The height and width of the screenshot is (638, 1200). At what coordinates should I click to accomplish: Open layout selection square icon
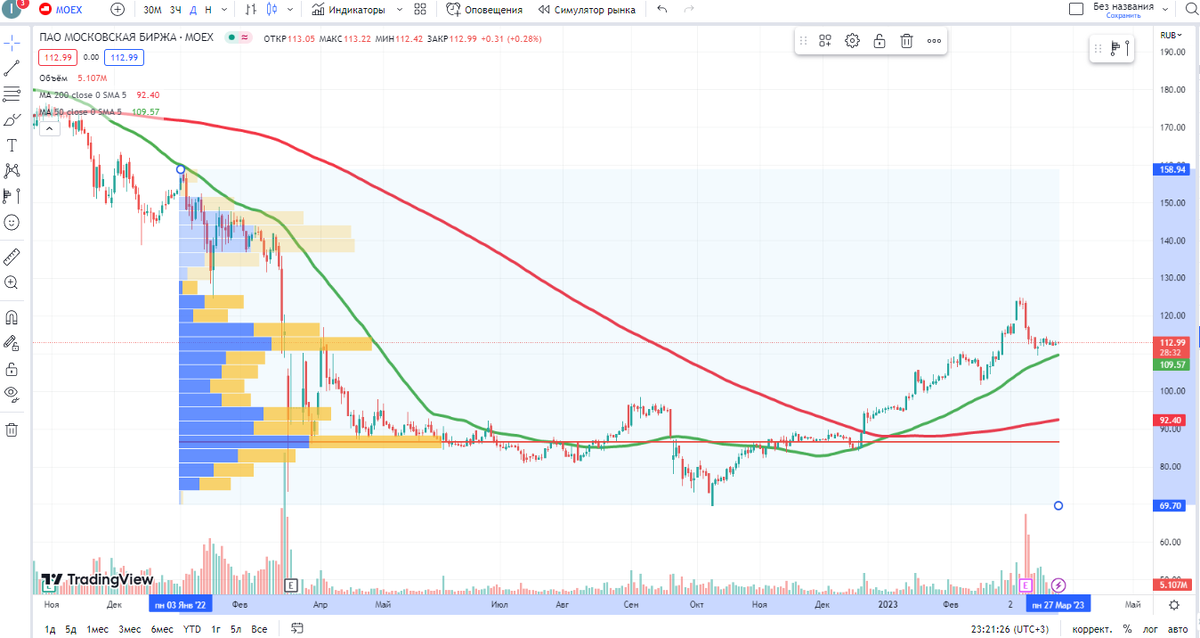coord(1076,10)
